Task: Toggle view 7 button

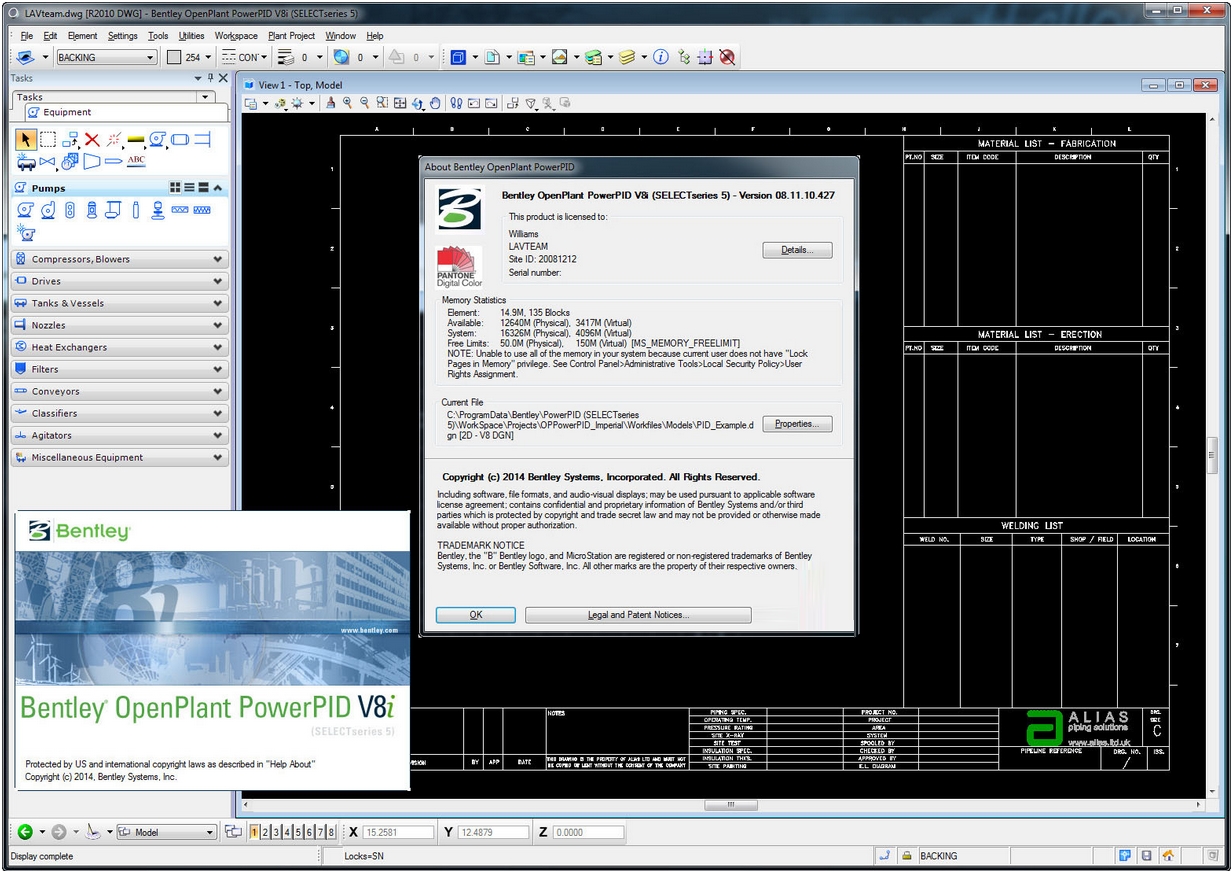Action: (x=320, y=831)
